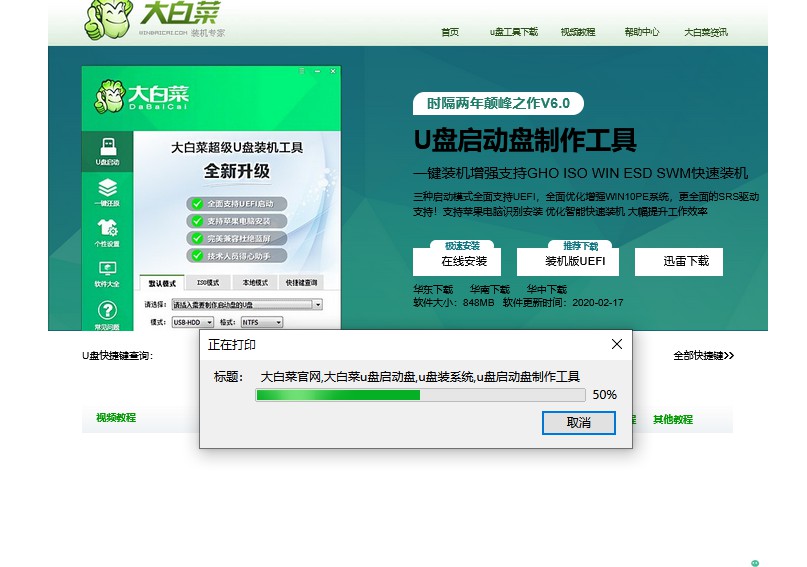
Task: Open the 一键还原 sidebar icon
Action: (x=107, y=191)
